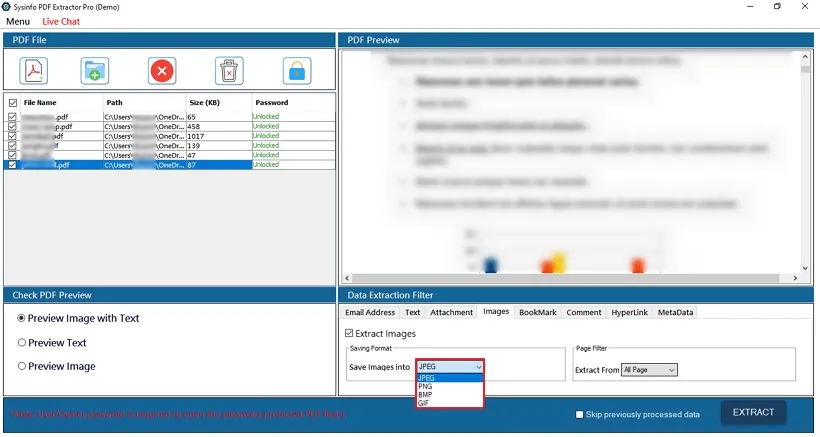This screenshot has height=437, width=820.
Task: Click the Add PDF file icon
Action: 34,71
